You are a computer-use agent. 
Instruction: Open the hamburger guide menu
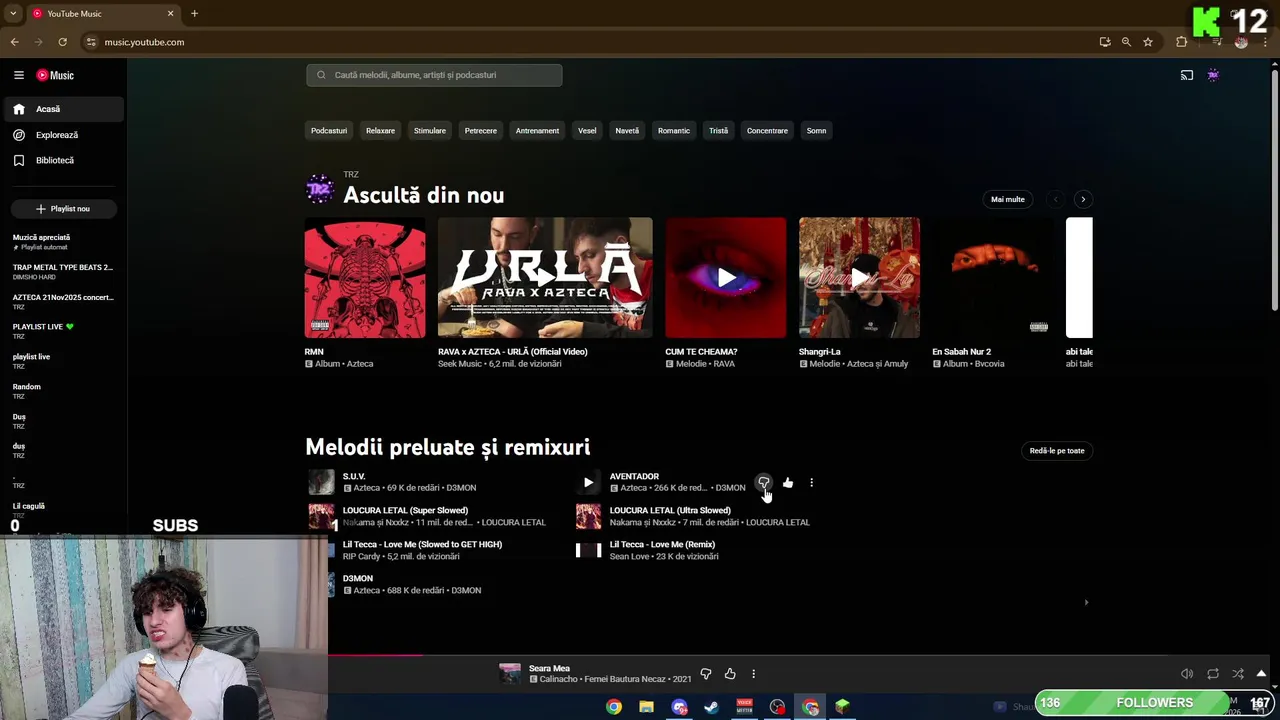tap(18, 75)
